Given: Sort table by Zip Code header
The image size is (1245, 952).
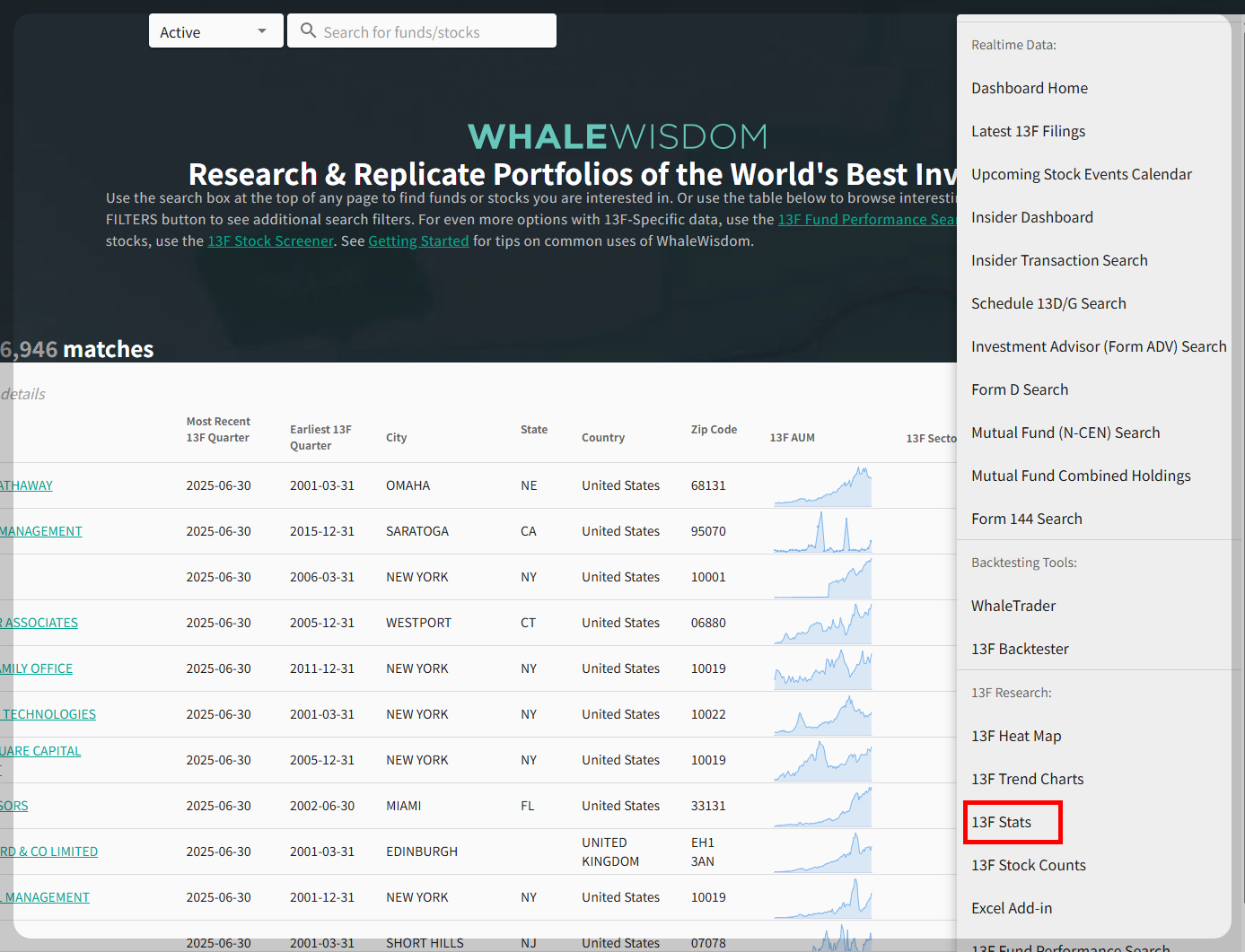Looking at the screenshot, I should click(714, 430).
